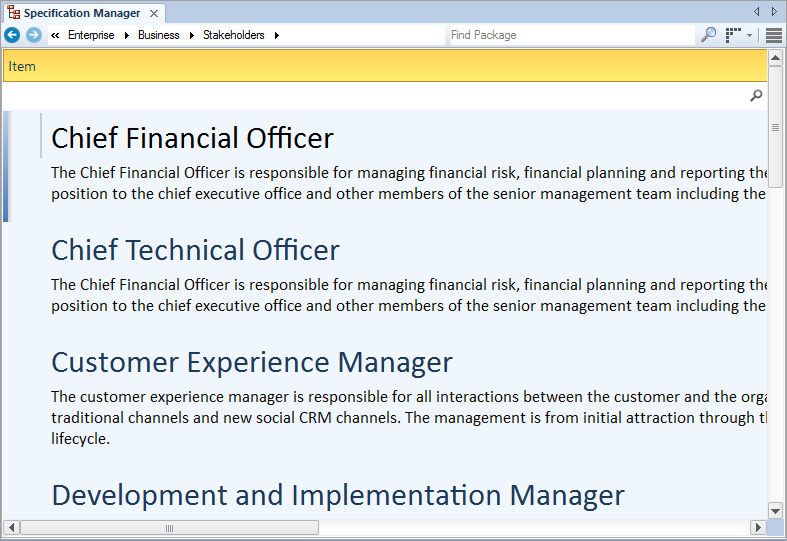This screenshot has width=787, height=541.
Task: Expand the breadcrumb double-chevron overflow
Action: click(55, 35)
